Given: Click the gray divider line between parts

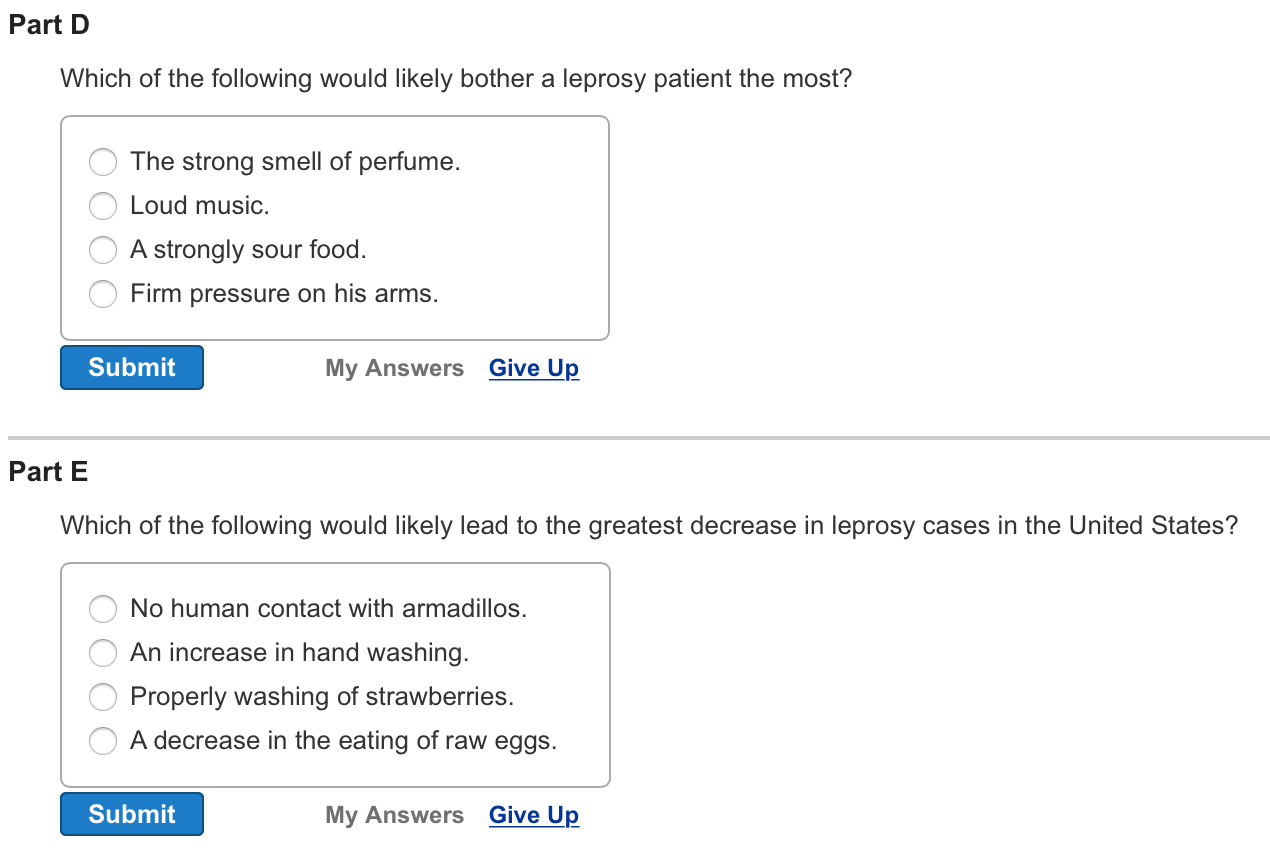Looking at the screenshot, I should [638, 438].
